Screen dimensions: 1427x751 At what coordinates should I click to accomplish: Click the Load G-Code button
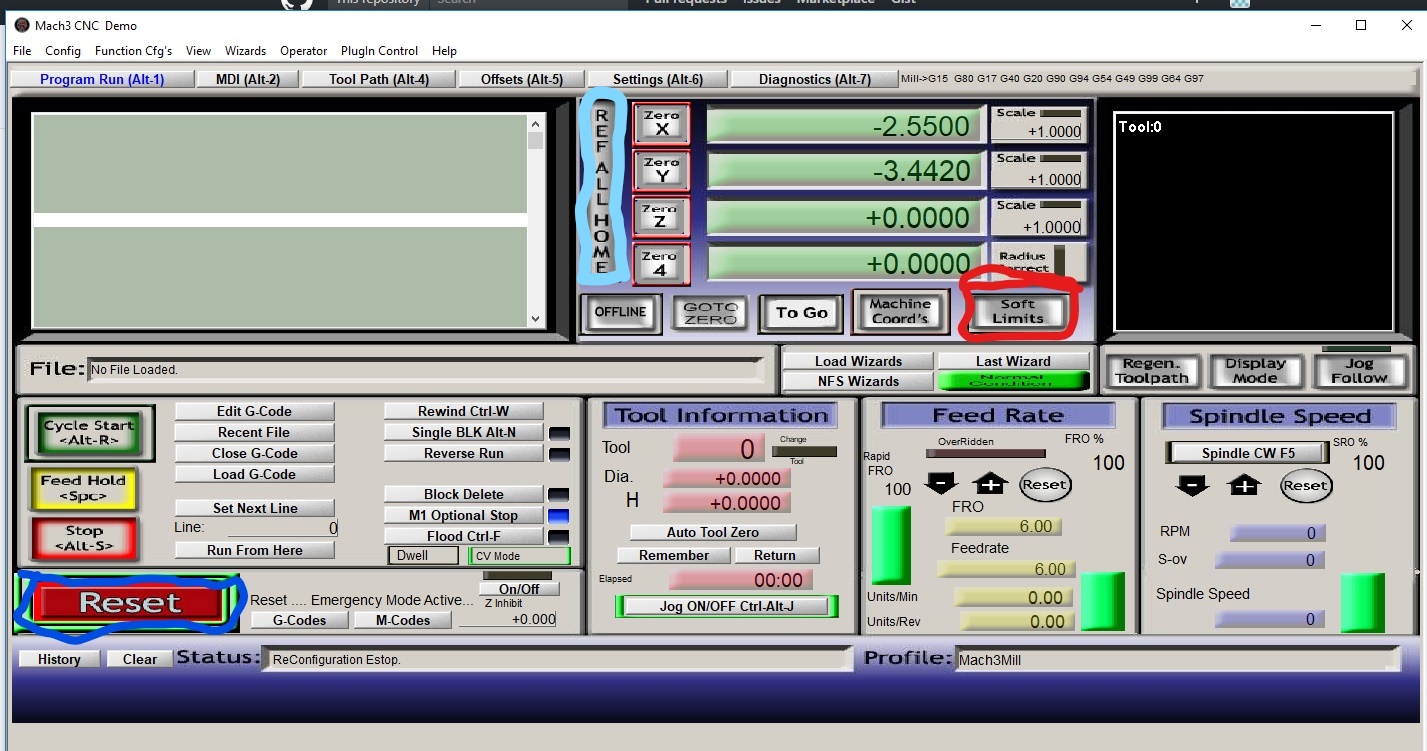point(254,474)
